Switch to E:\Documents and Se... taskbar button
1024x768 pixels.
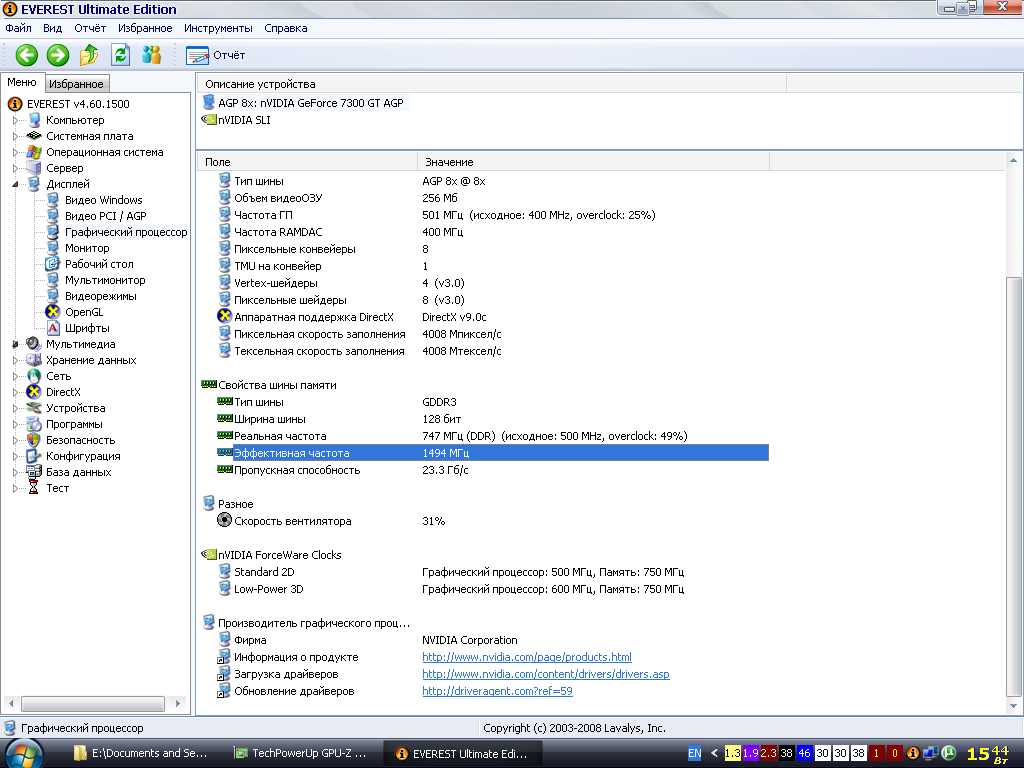coord(141,753)
